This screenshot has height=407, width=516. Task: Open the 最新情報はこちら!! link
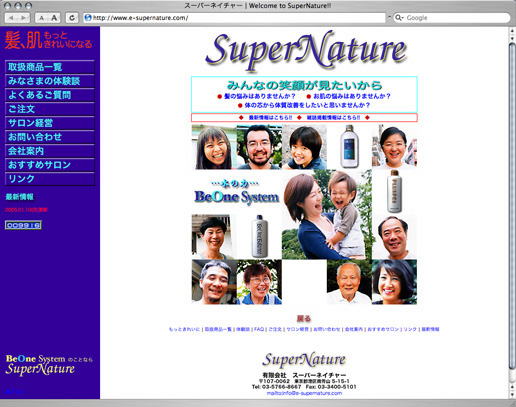click(270, 118)
